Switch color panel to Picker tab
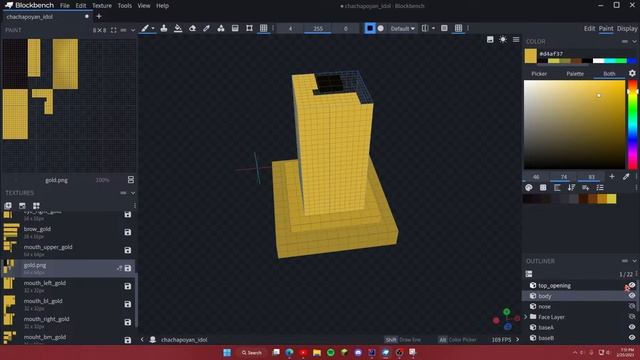 pyautogui.click(x=539, y=74)
